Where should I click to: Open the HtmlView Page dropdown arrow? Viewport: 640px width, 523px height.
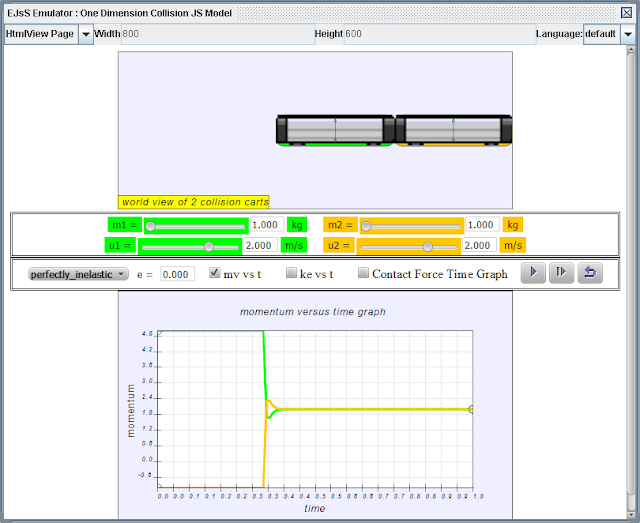pos(86,34)
